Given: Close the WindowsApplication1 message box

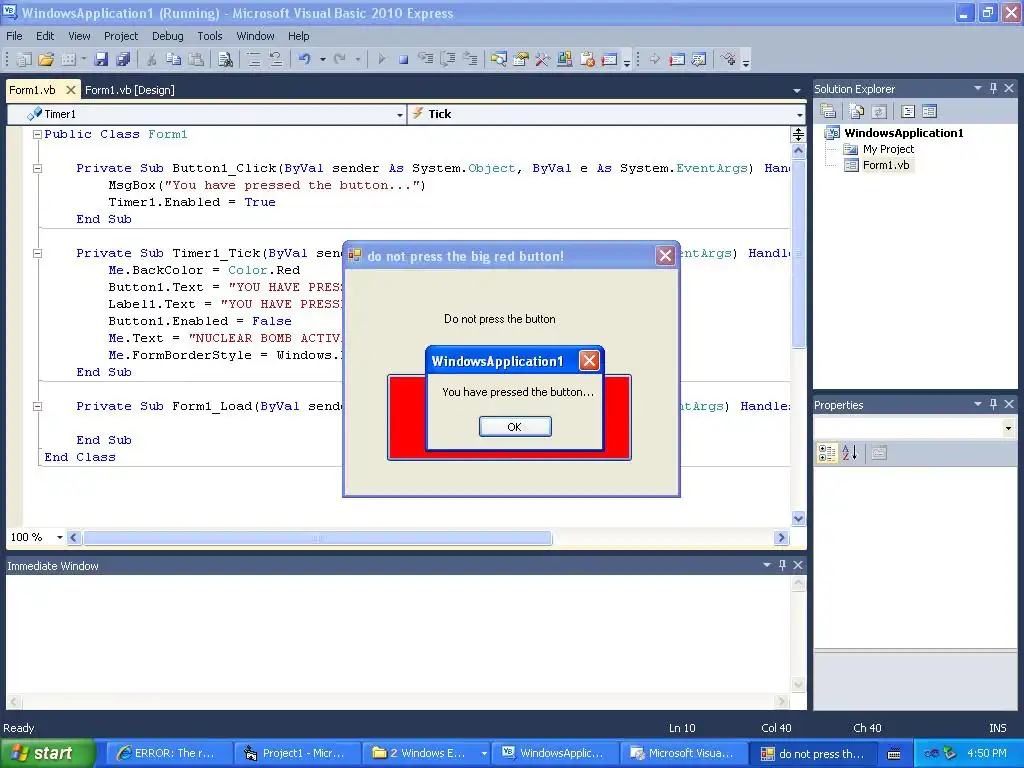Looking at the screenshot, I should [x=589, y=360].
